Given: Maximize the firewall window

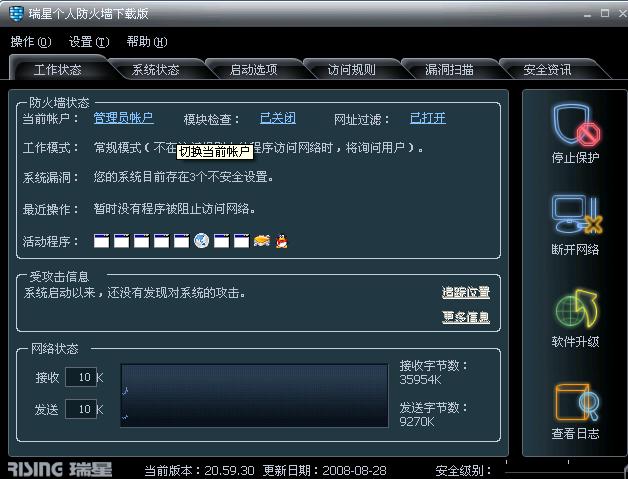Looking at the screenshot, I should [x=605, y=13].
